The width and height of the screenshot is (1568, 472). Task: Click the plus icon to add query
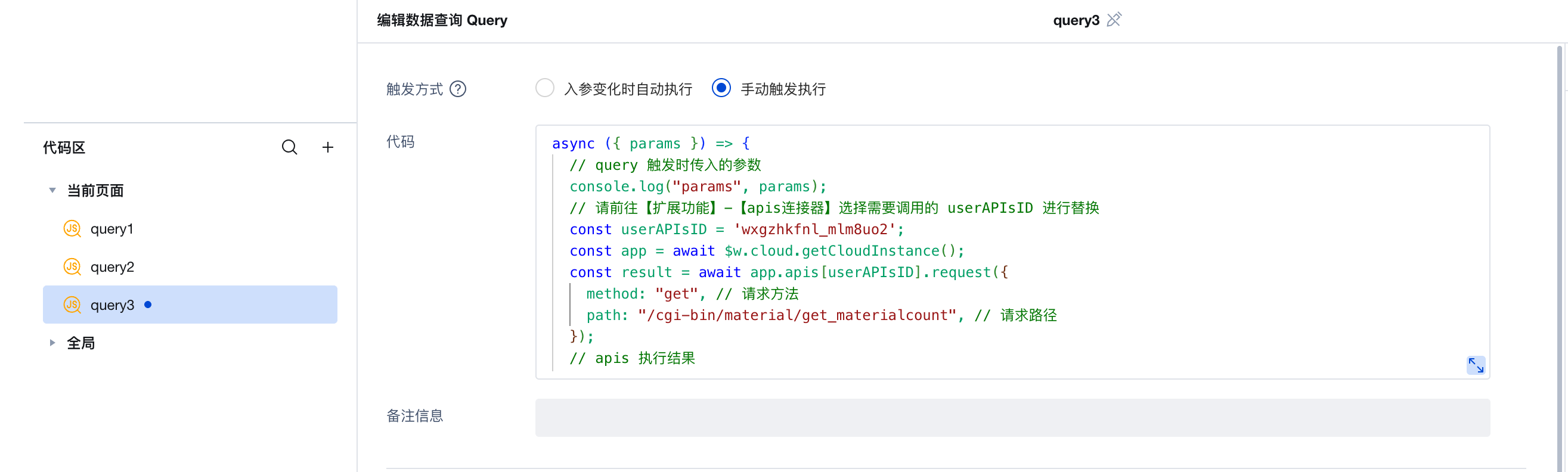(x=327, y=147)
